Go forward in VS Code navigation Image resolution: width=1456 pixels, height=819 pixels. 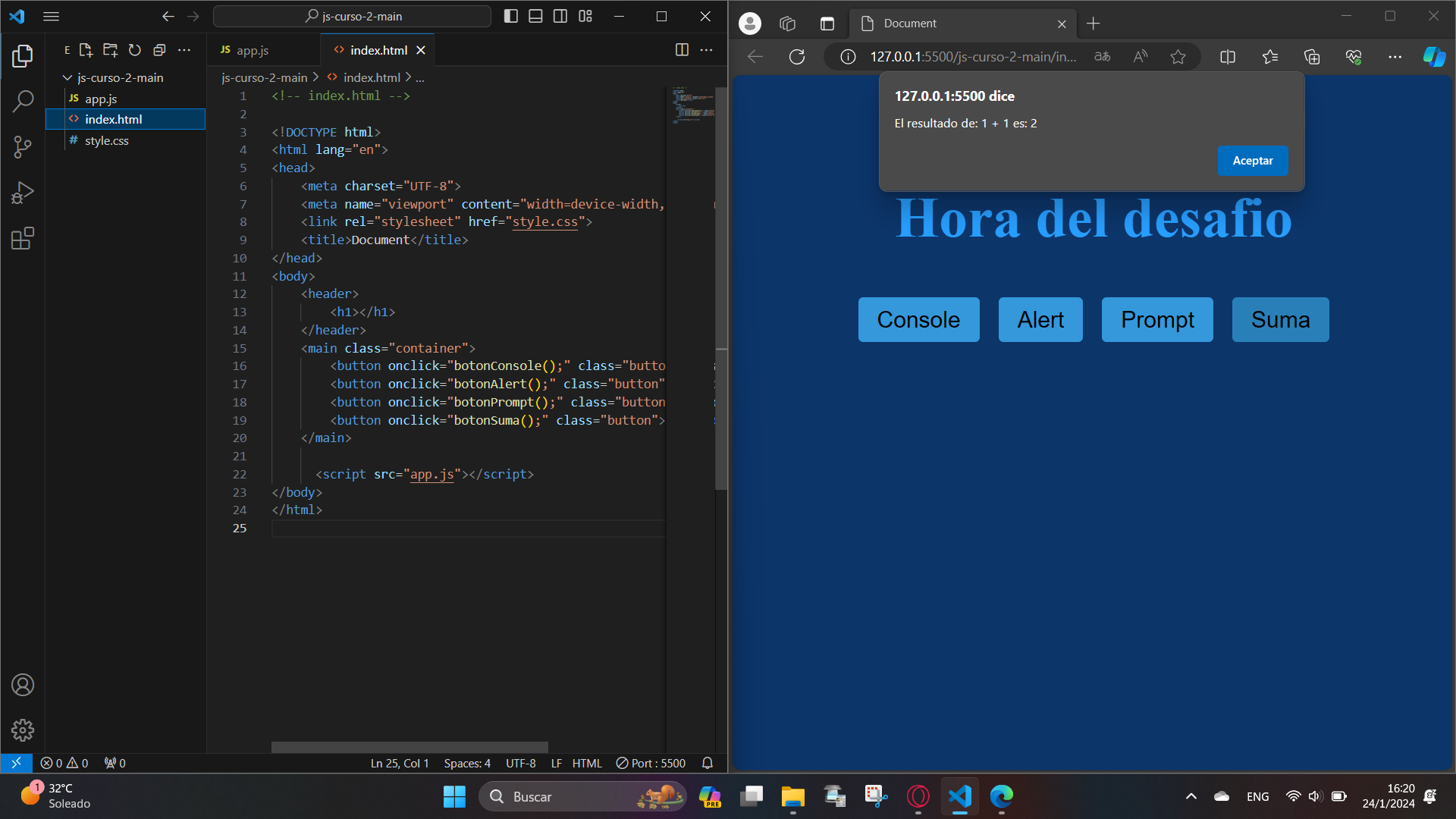(193, 16)
